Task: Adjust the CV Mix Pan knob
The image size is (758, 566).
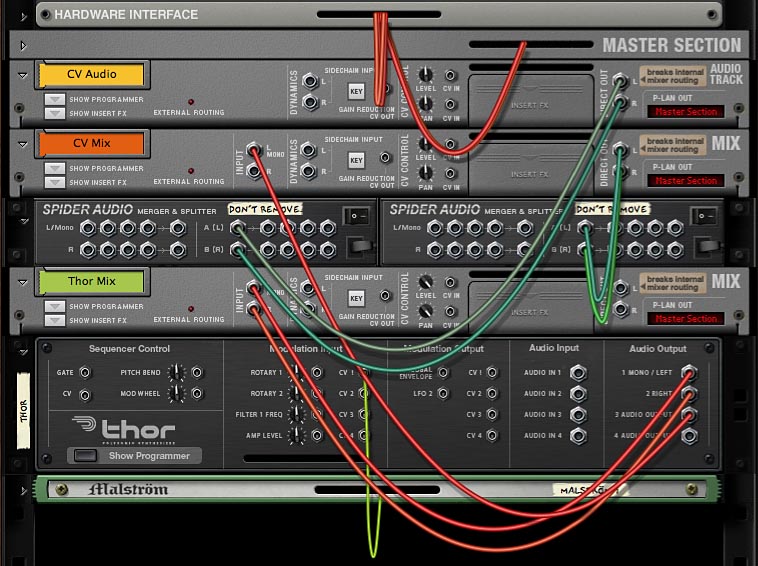Action: point(425,172)
